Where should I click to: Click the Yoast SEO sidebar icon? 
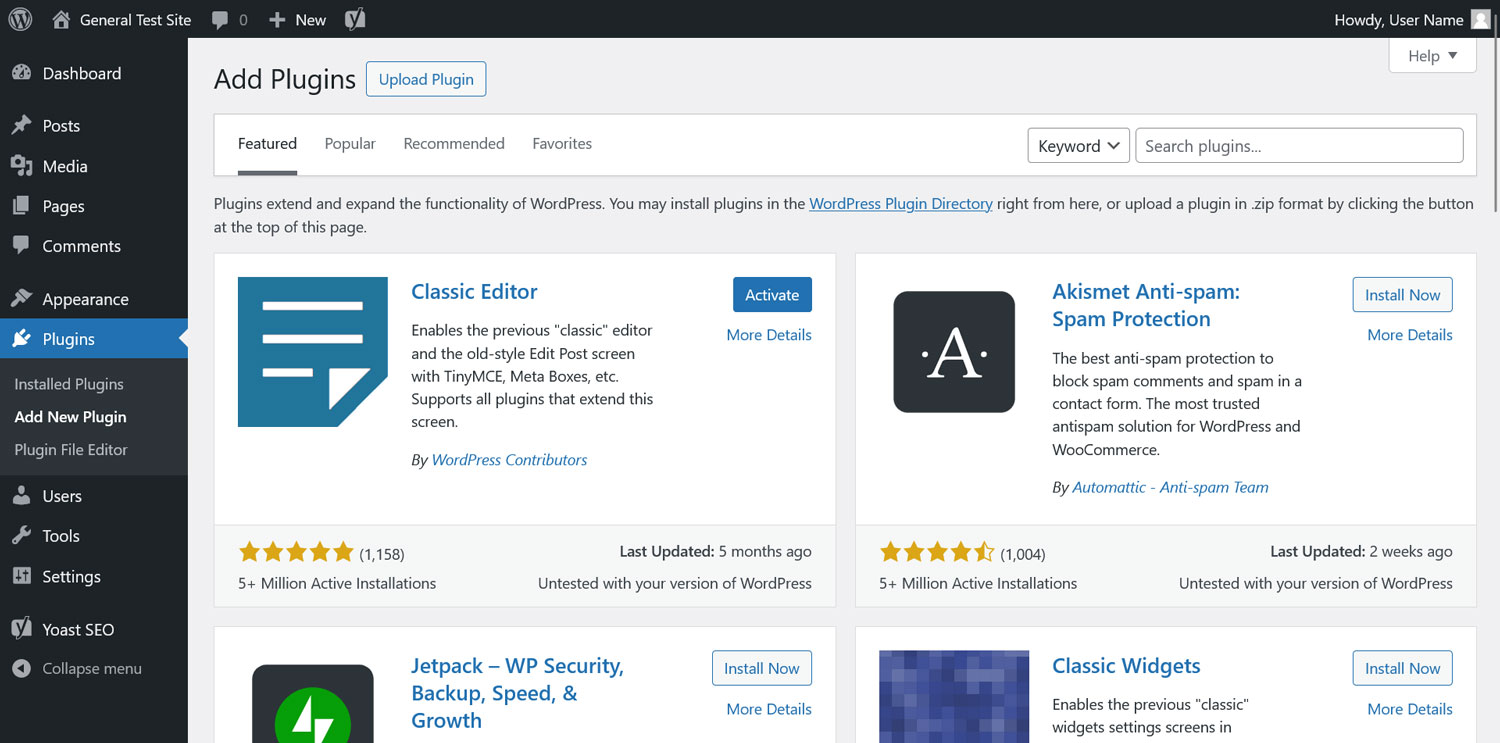[21, 628]
